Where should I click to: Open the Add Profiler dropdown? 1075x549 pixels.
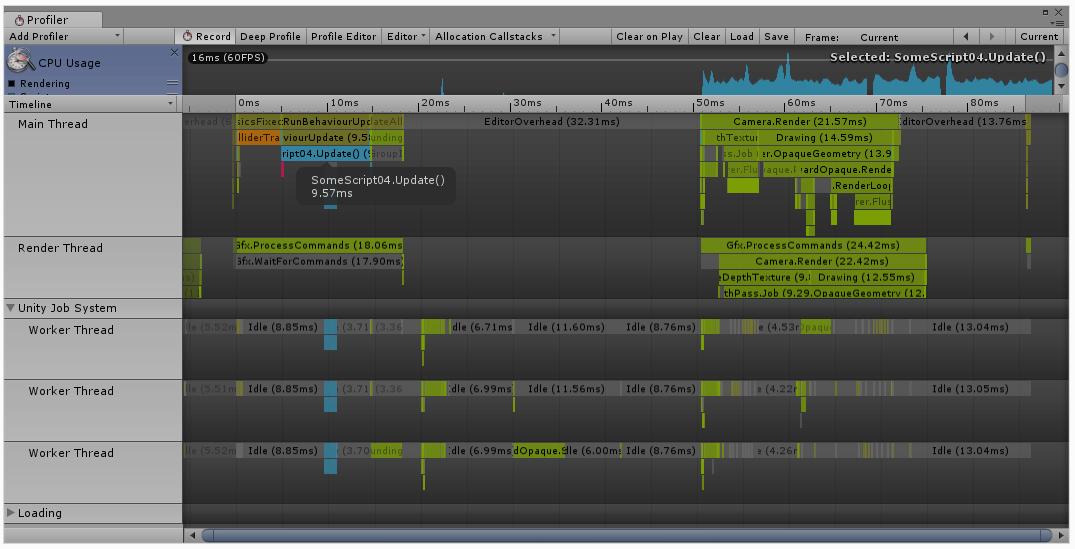(64, 36)
